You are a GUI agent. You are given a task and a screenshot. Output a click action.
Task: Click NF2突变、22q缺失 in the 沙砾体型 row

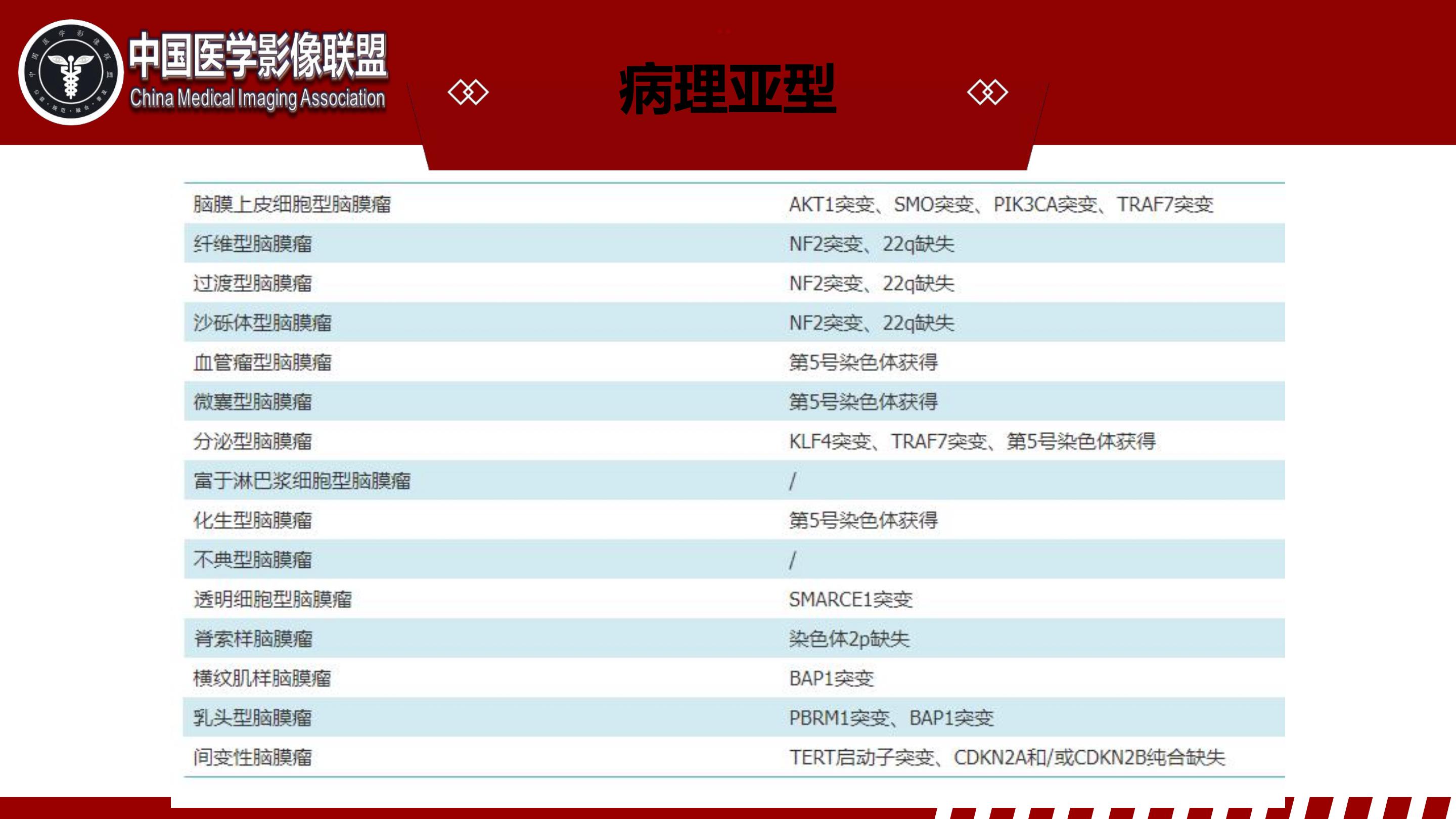872,323
